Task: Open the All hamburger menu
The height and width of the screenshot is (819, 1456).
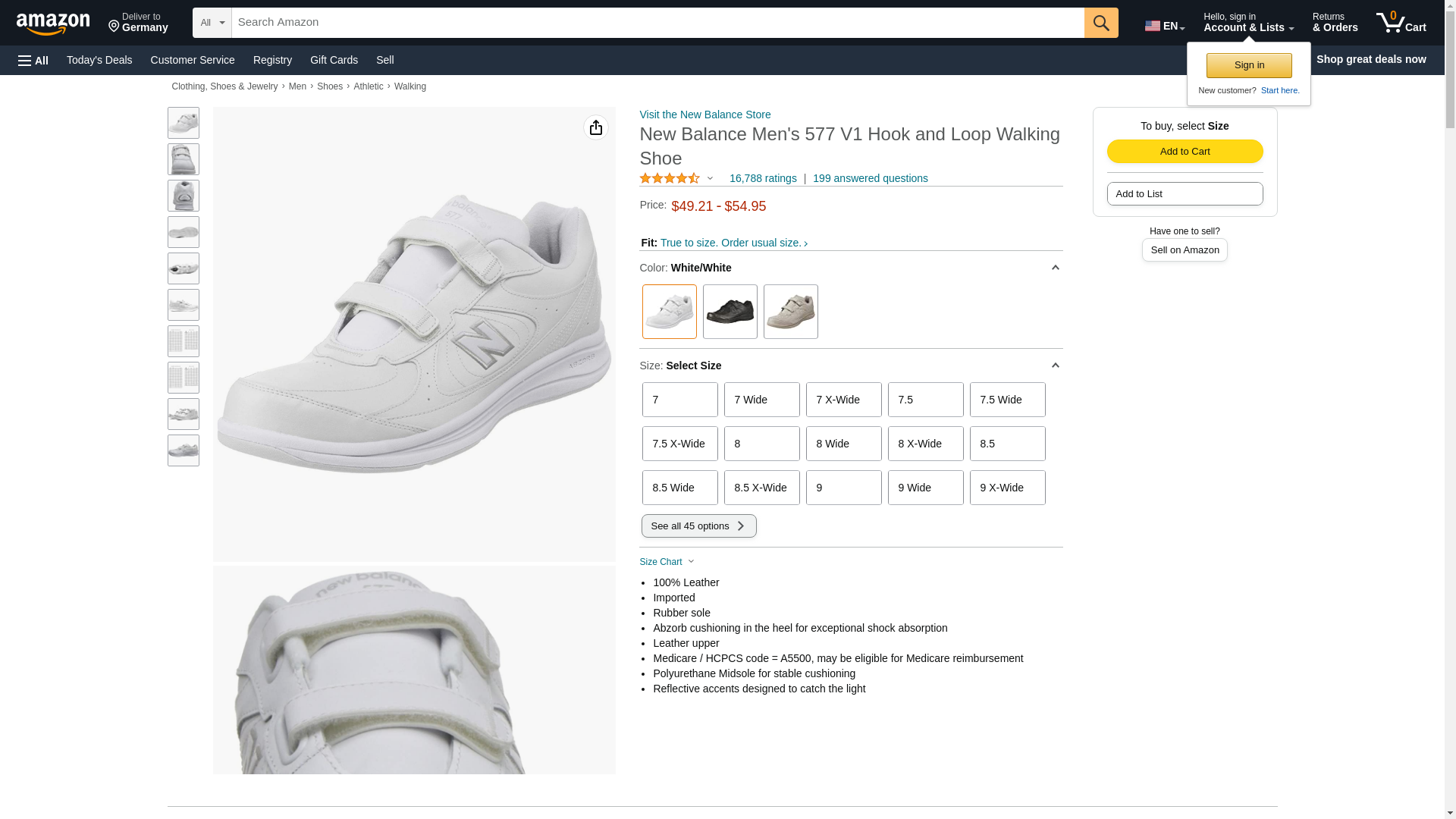Action: (x=33, y=60)
